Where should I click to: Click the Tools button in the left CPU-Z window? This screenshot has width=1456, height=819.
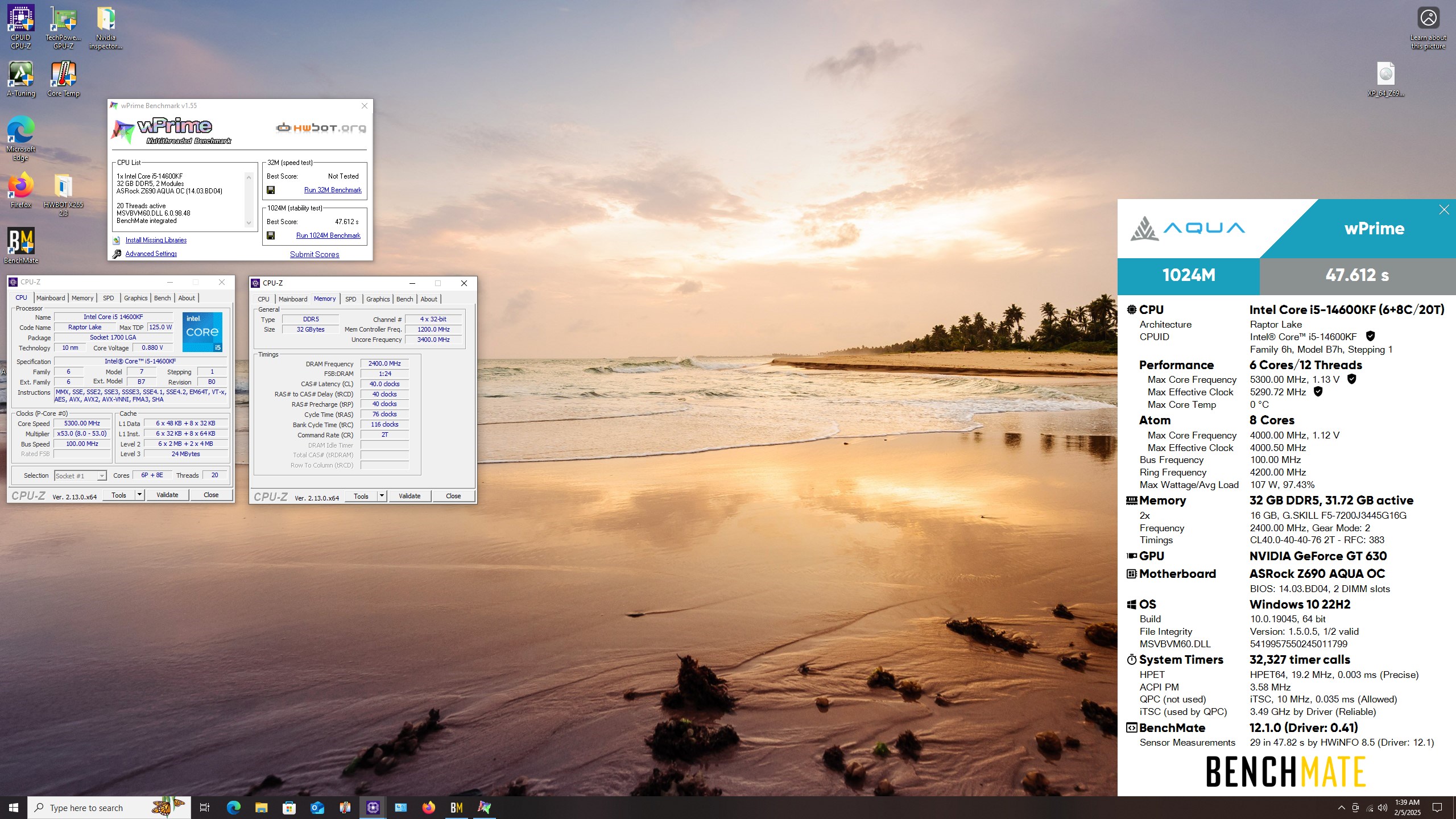click(x=119, y=495)
